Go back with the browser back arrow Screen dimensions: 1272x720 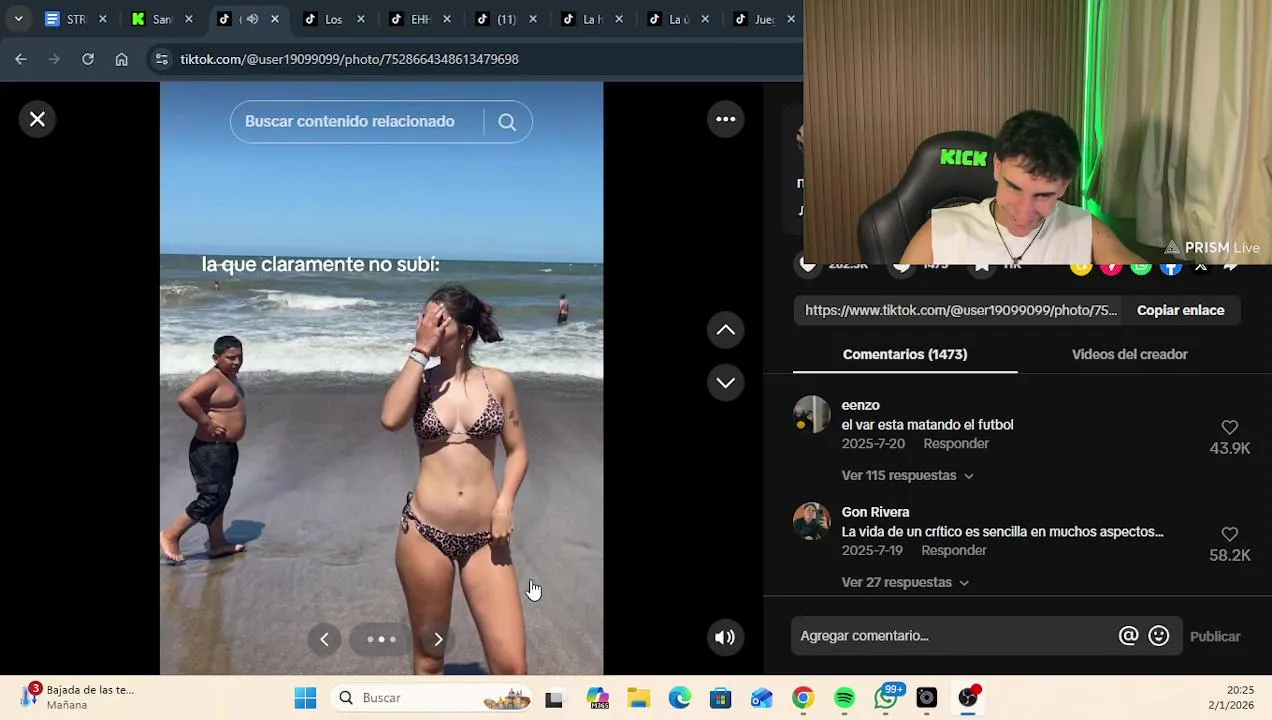click(x=21, y=59)
